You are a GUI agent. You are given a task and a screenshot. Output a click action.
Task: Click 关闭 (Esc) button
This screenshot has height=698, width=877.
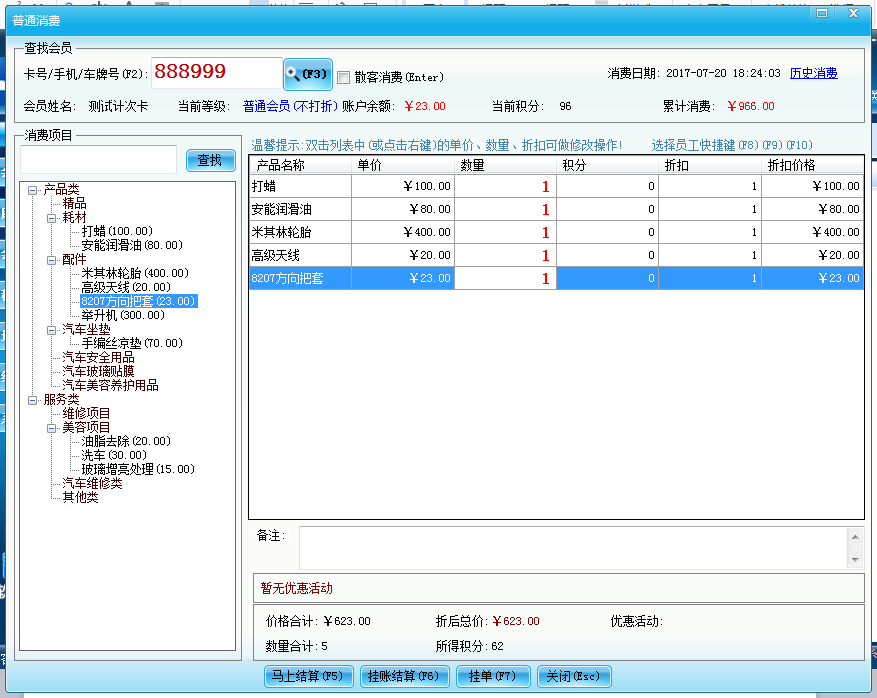pos(574,677)
